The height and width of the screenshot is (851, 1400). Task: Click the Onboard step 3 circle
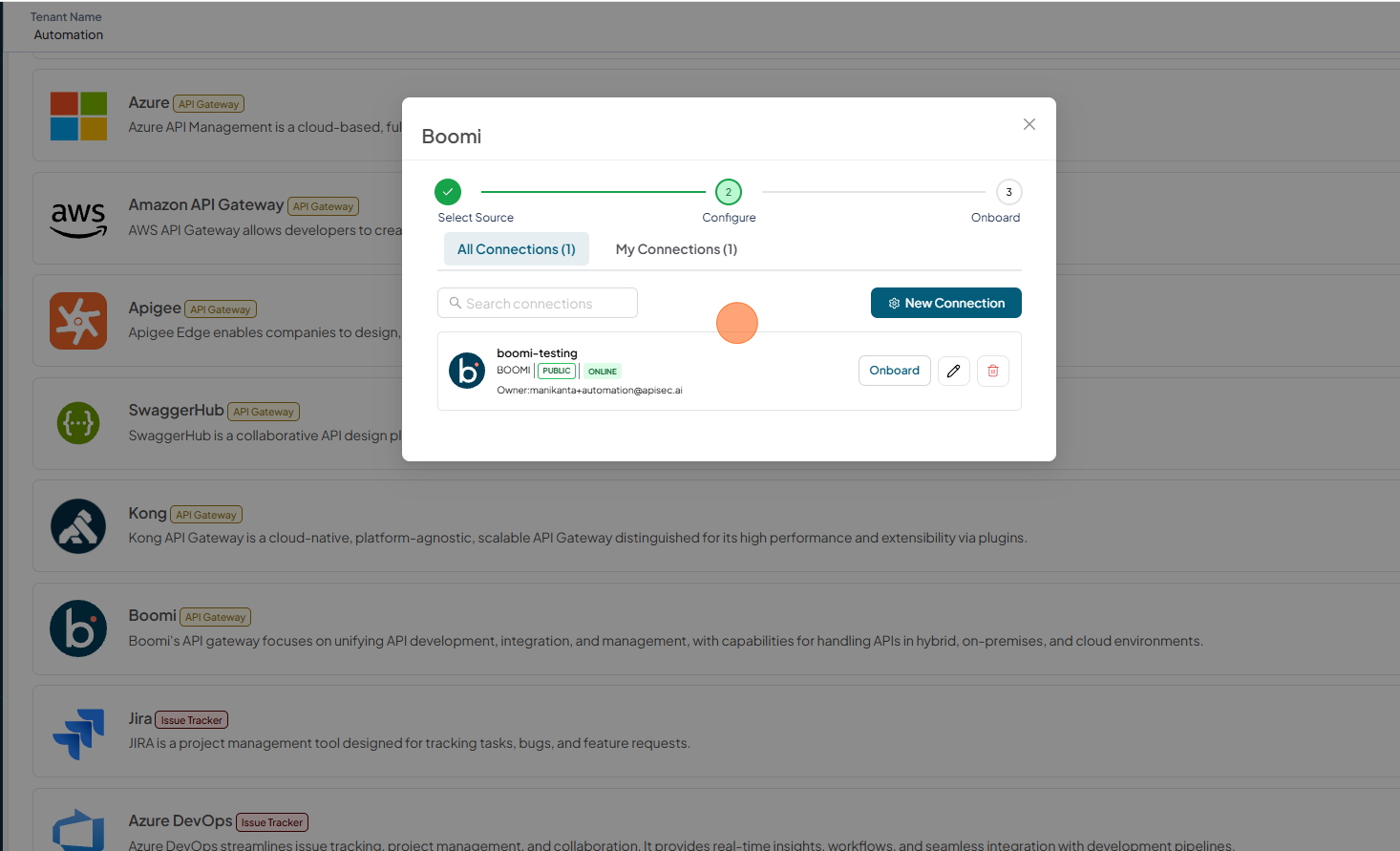pyautogui.click(x=1009, y=192)
